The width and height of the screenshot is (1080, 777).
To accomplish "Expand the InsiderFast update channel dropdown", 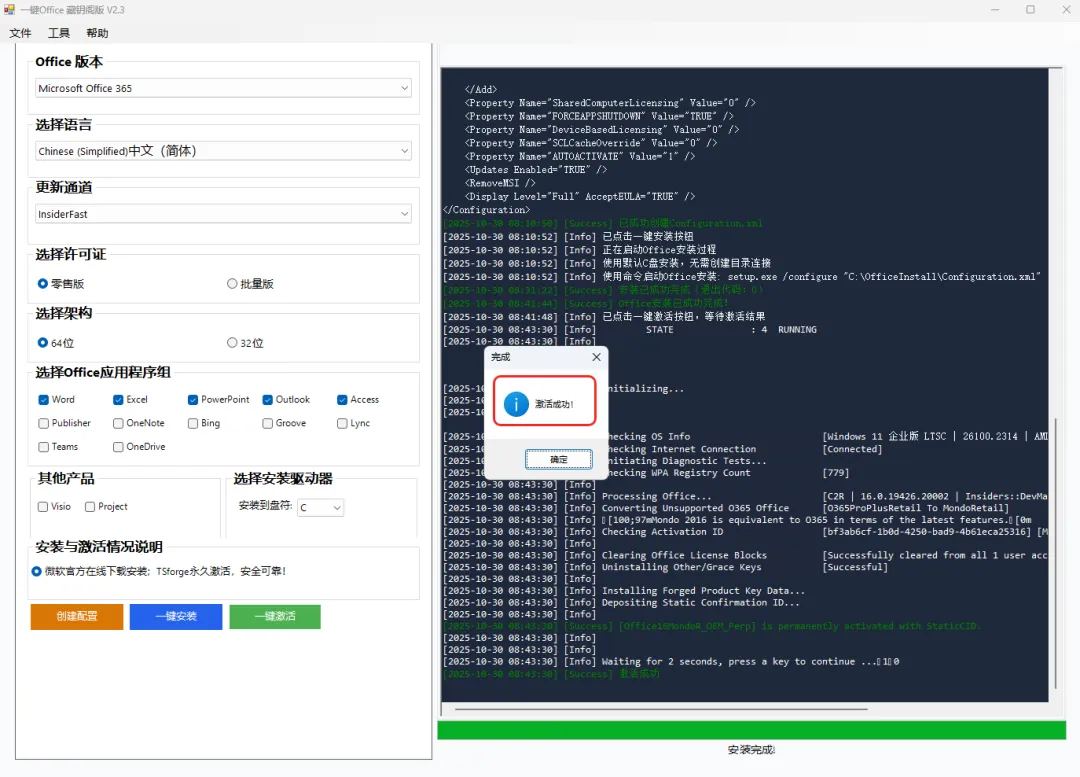I will pos(223,214).
